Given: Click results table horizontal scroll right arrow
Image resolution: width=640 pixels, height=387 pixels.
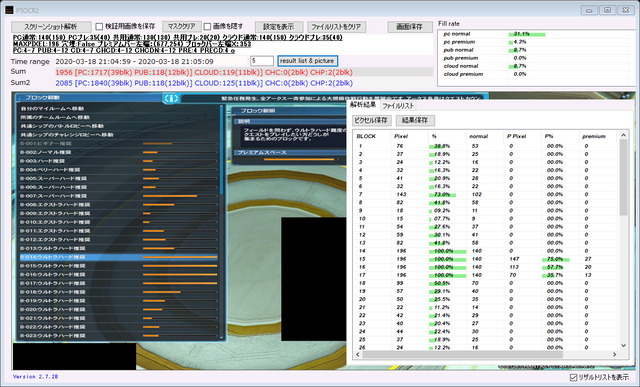Looking at the screenshot, I should [614, 355].
